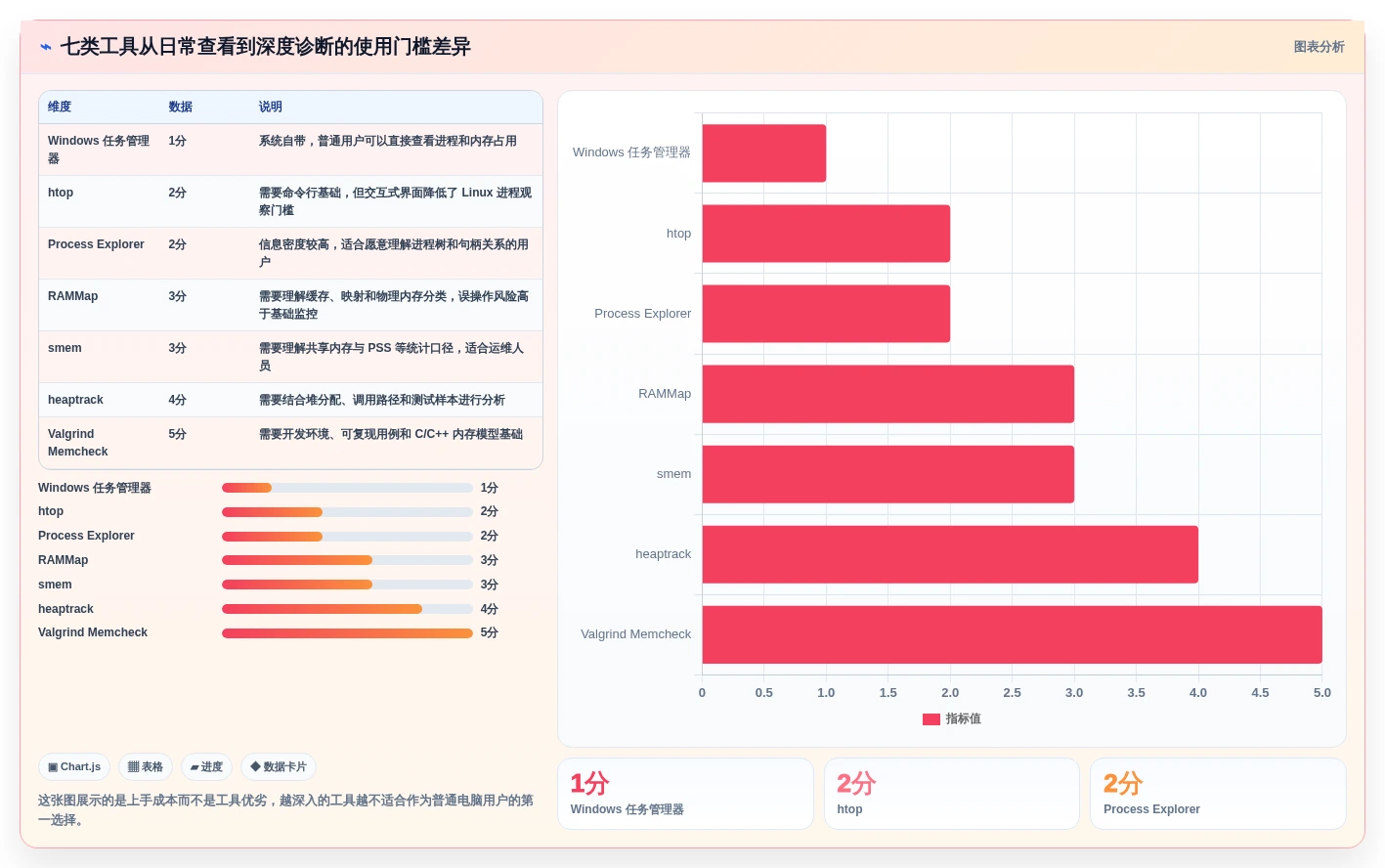Click the htop chart bar

click(826, 234)
